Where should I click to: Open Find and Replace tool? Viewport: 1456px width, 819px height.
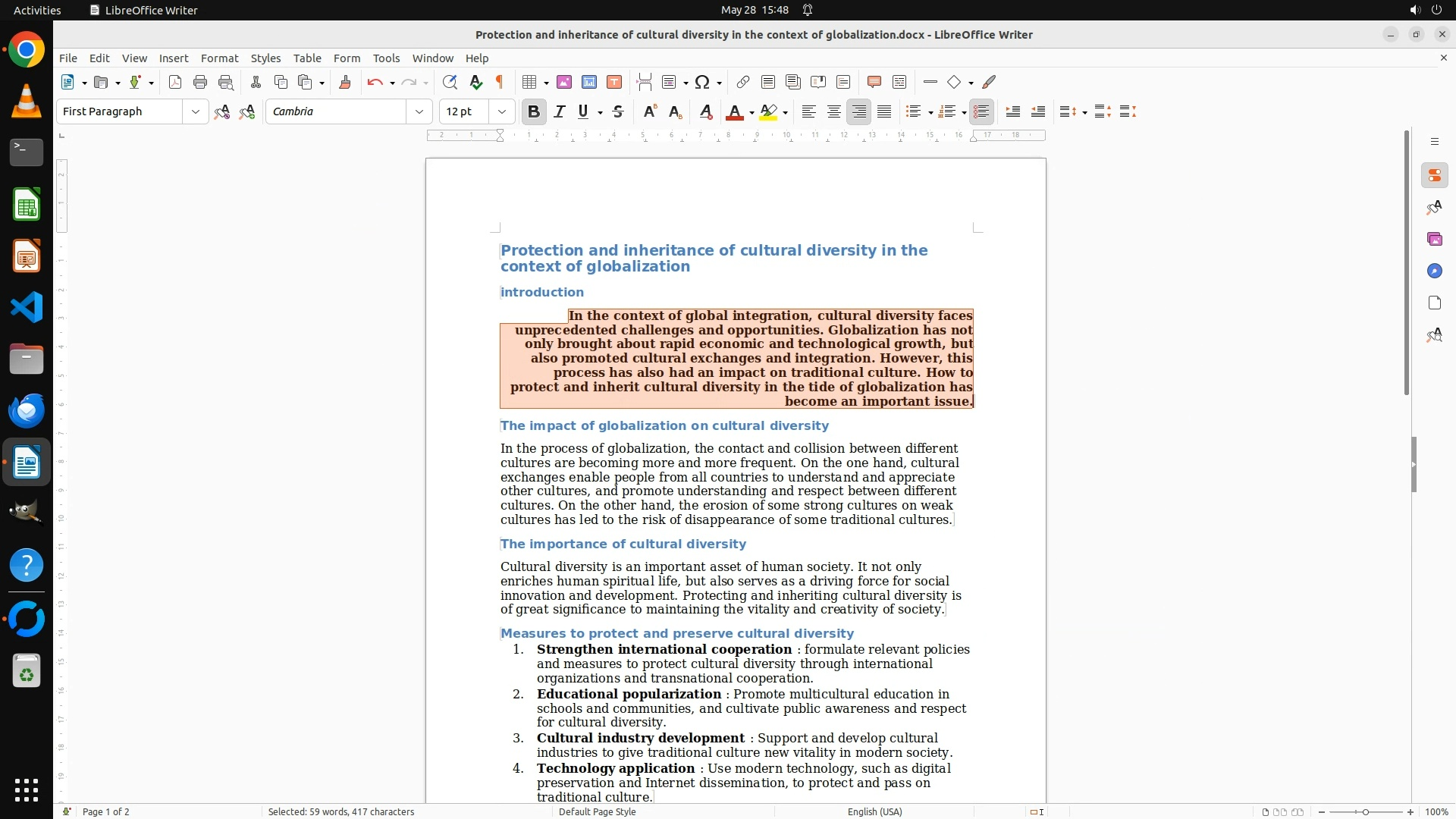450,83
